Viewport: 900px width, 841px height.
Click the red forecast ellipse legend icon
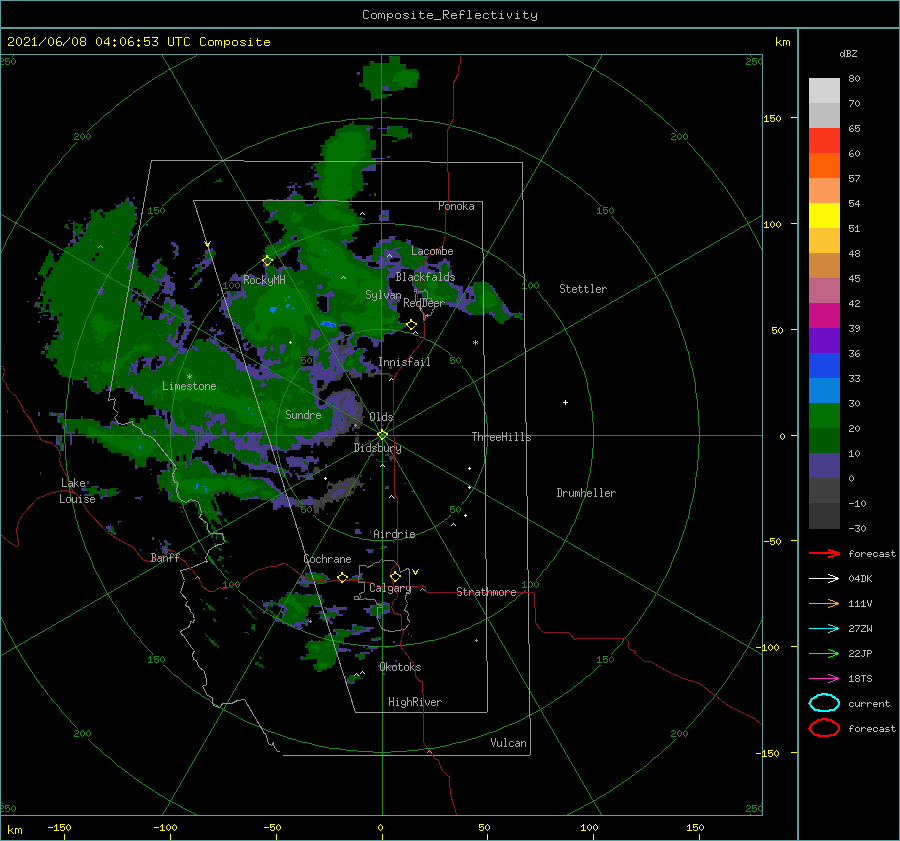pyautogui.click(x=824, y=728)
